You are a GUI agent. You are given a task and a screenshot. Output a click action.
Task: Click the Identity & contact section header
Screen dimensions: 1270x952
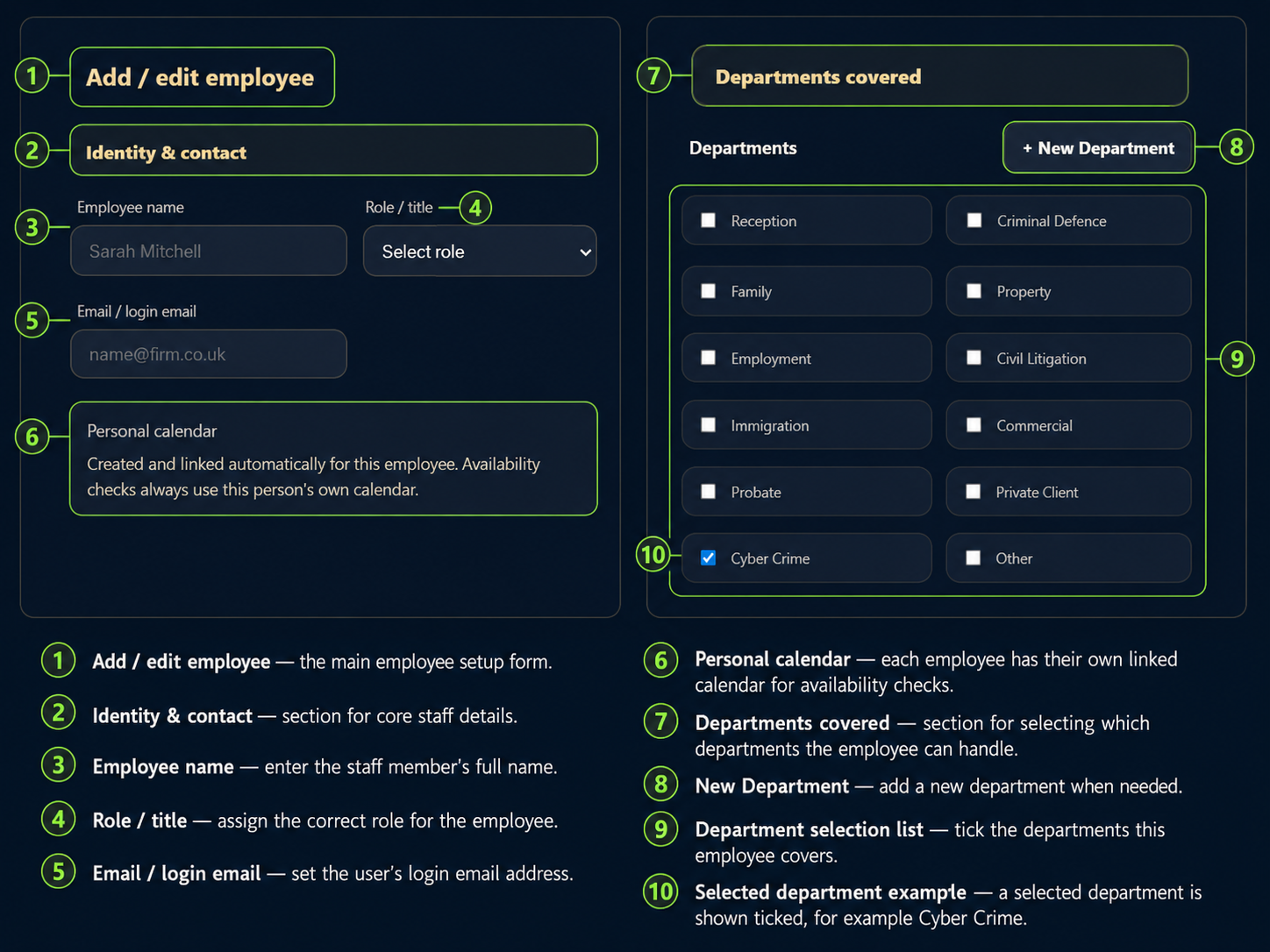[x=333, y=151]
